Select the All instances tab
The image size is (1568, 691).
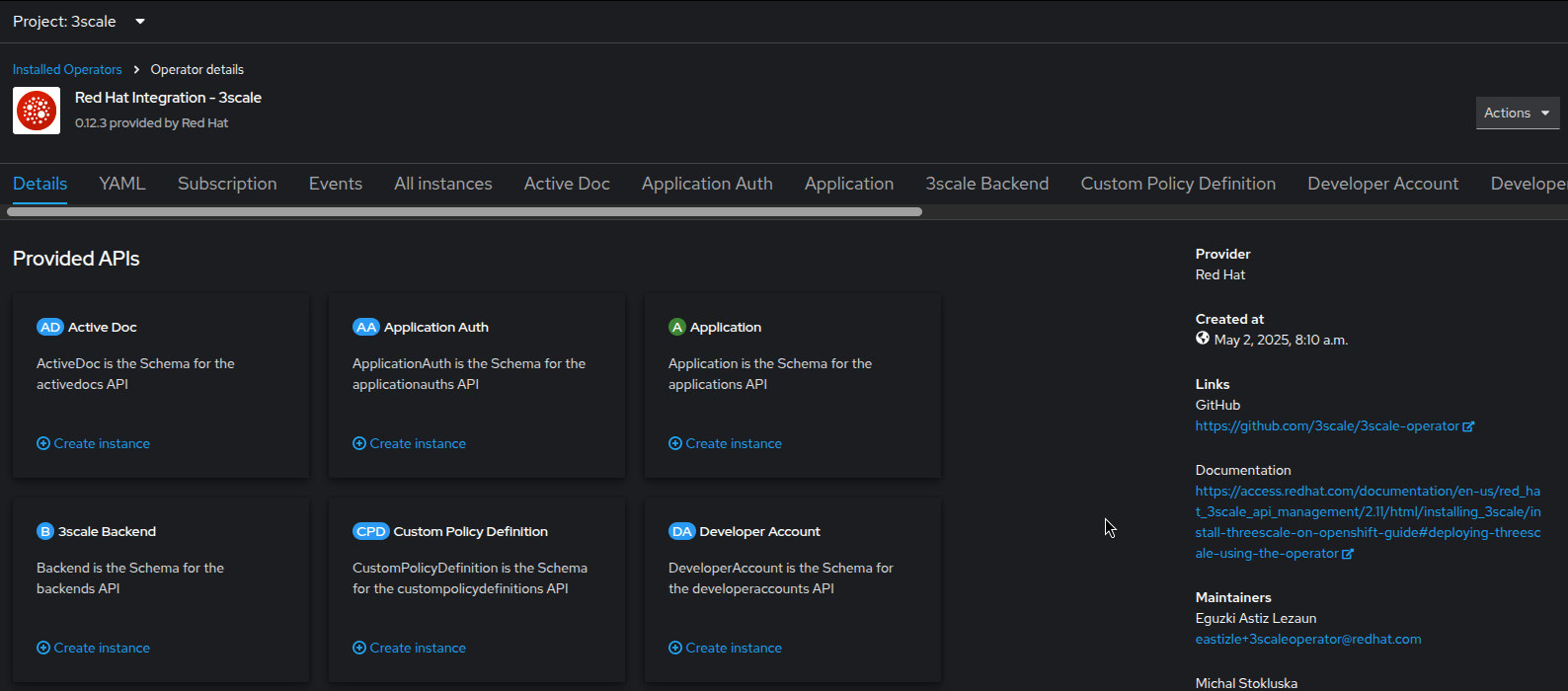[x=443, y=184]
